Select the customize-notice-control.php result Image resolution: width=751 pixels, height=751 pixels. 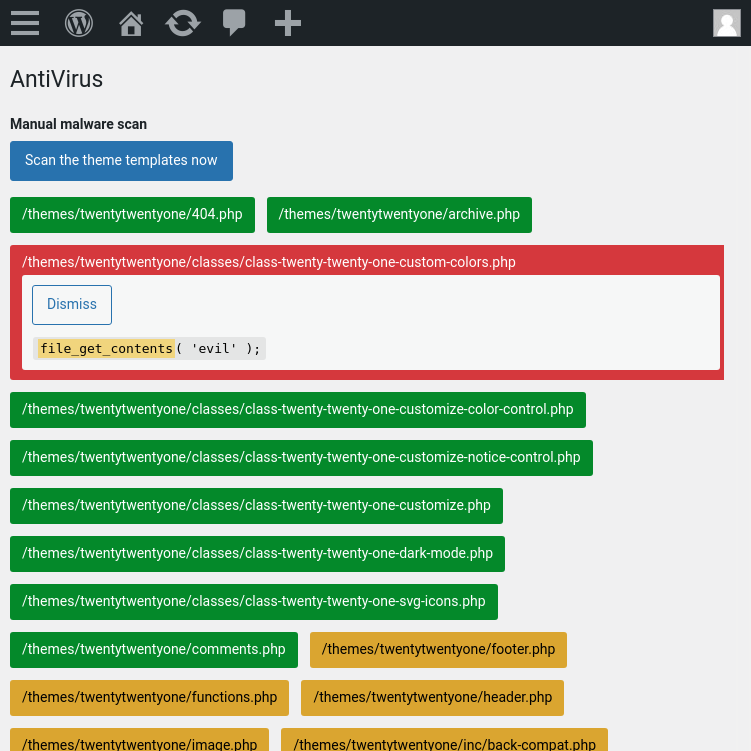[301, 458]
